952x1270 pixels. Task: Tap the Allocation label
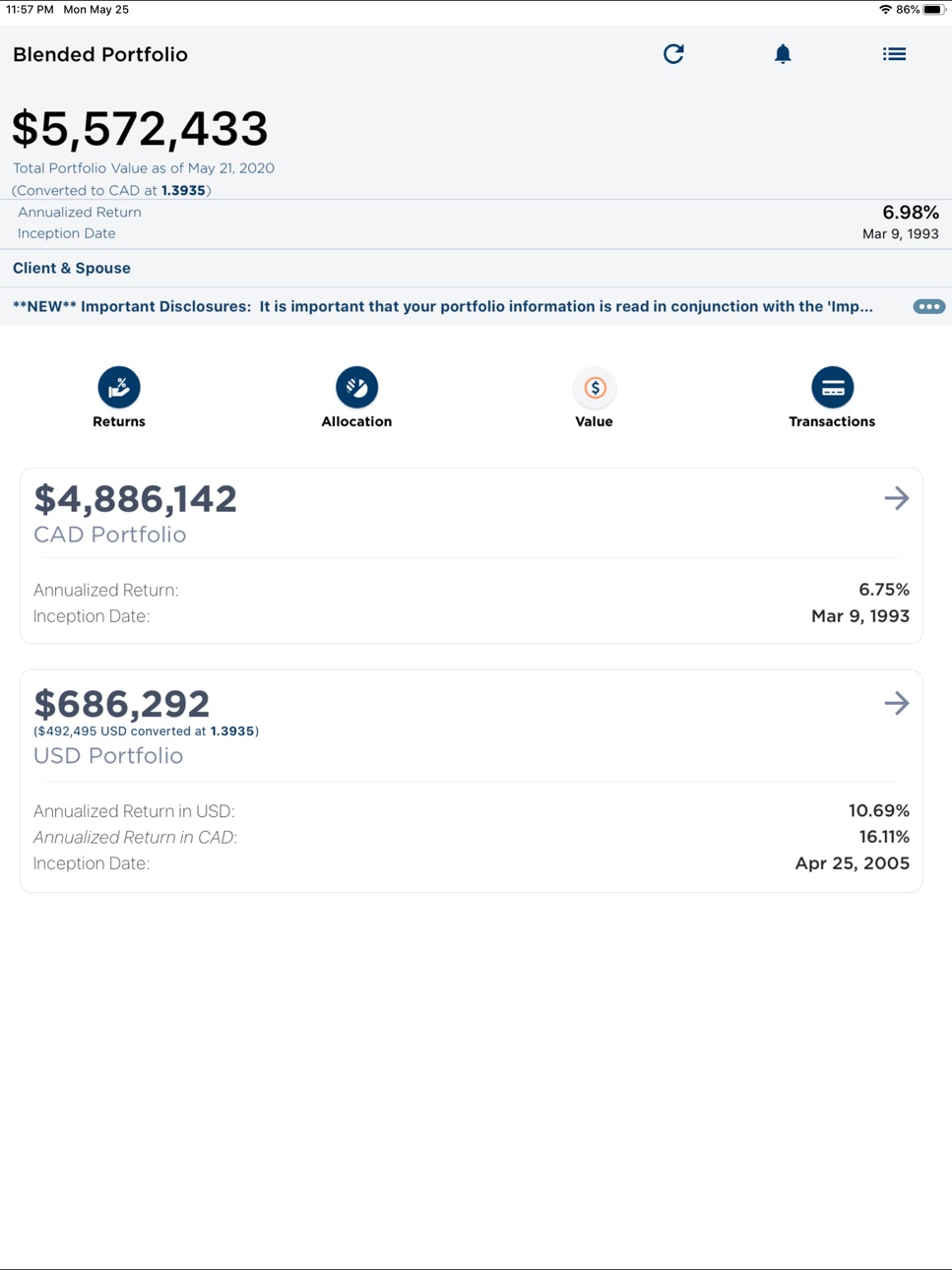(x=356, y=421)
